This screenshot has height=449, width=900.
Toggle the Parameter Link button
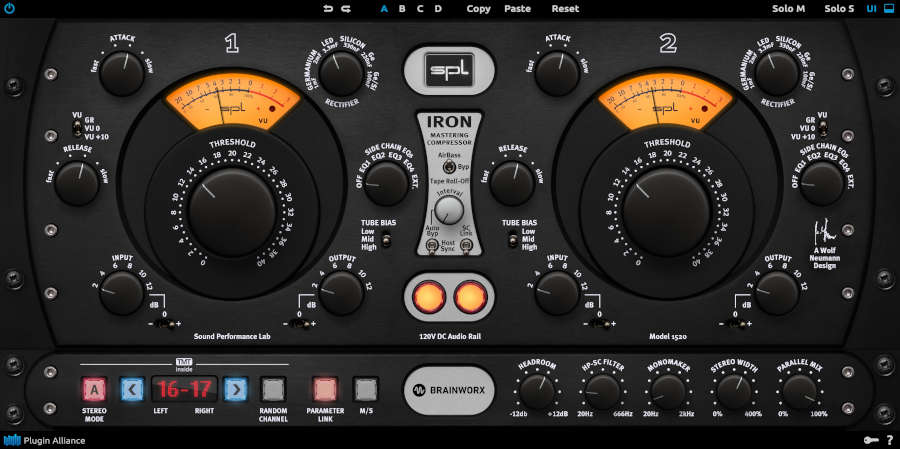(x=325, y=388)
